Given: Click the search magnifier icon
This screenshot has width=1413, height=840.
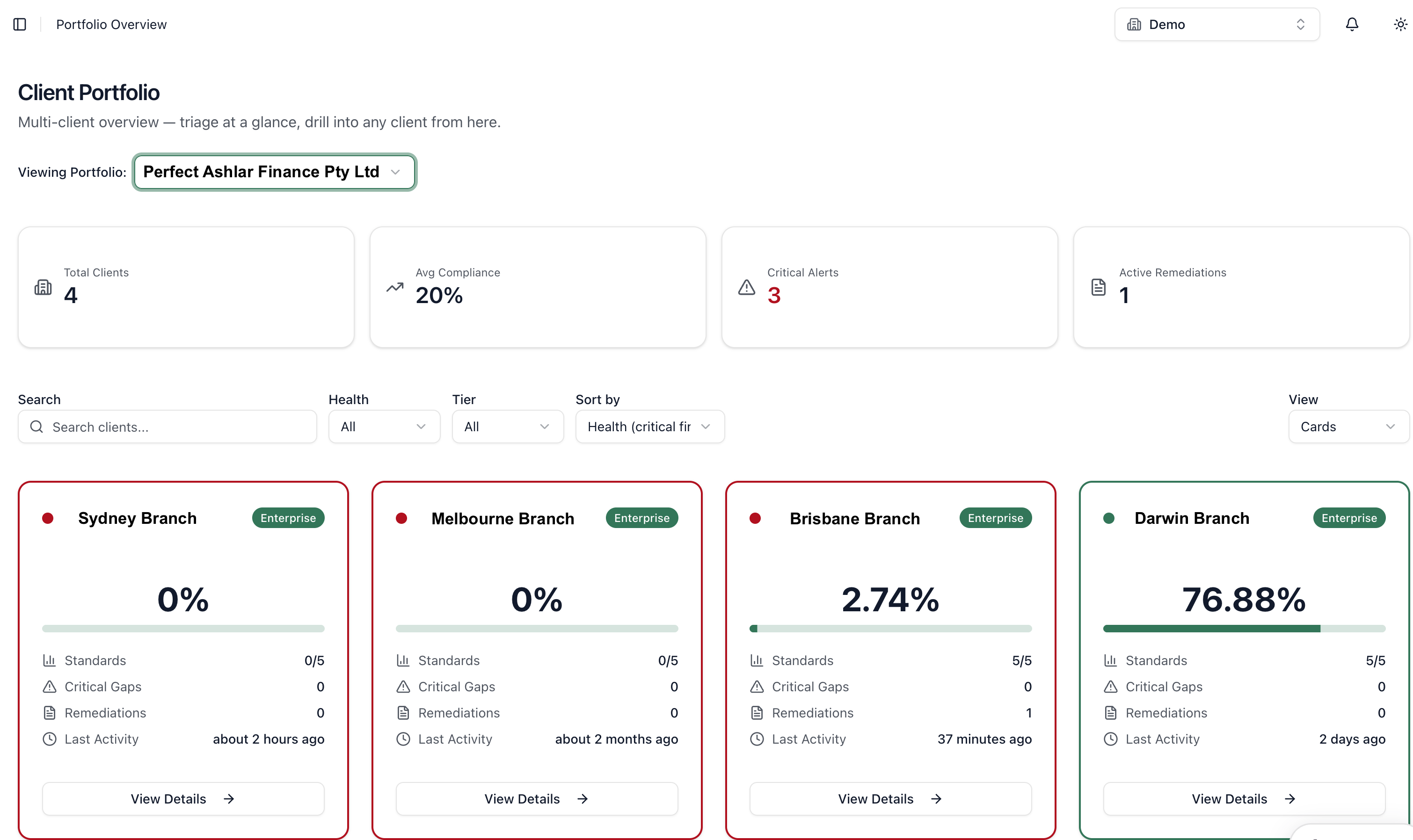Looking at the screenshot, I should 37,427.
